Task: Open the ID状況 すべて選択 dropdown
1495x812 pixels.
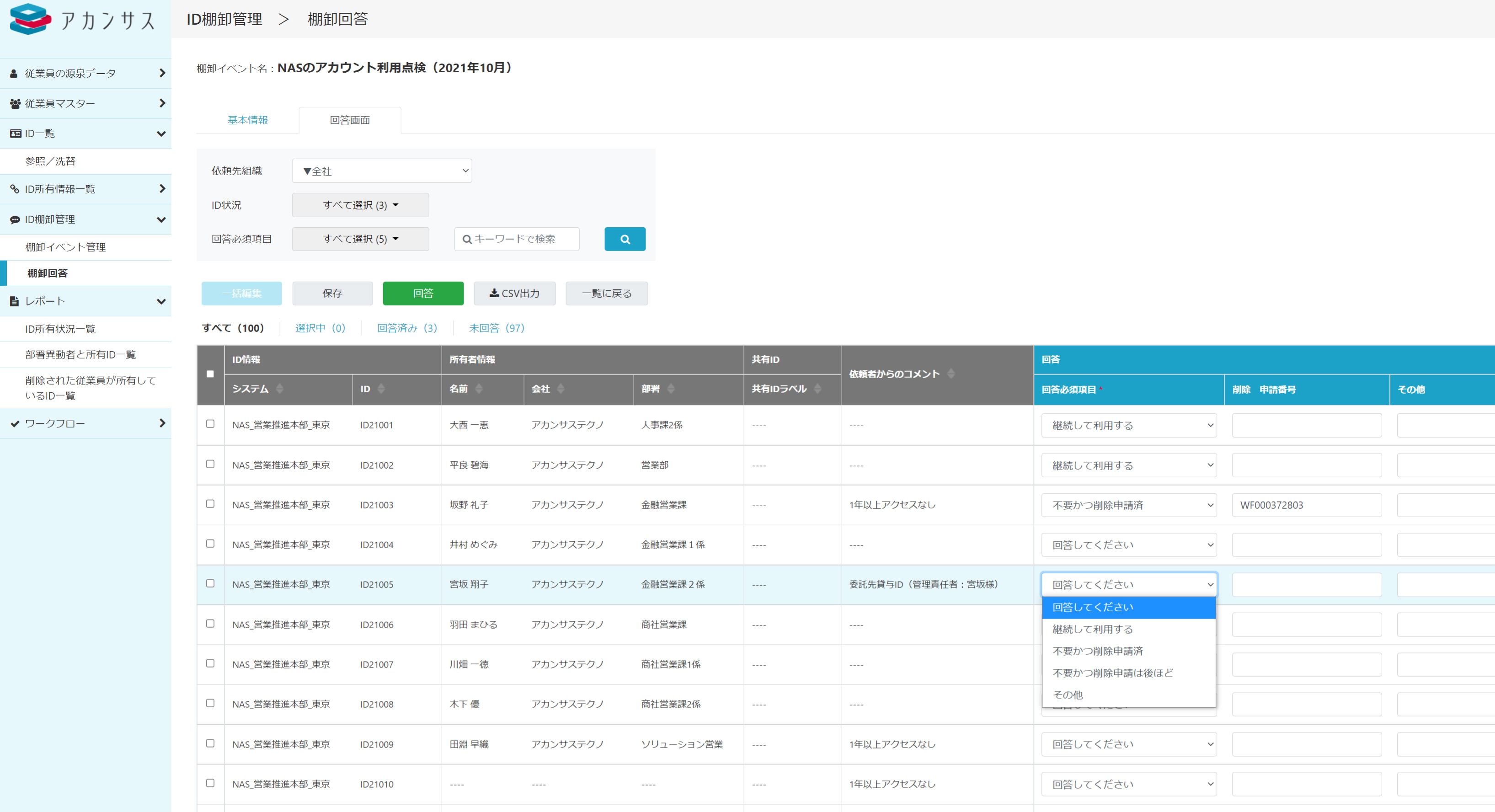Action: pyautogui.click(x=360, y=204)
